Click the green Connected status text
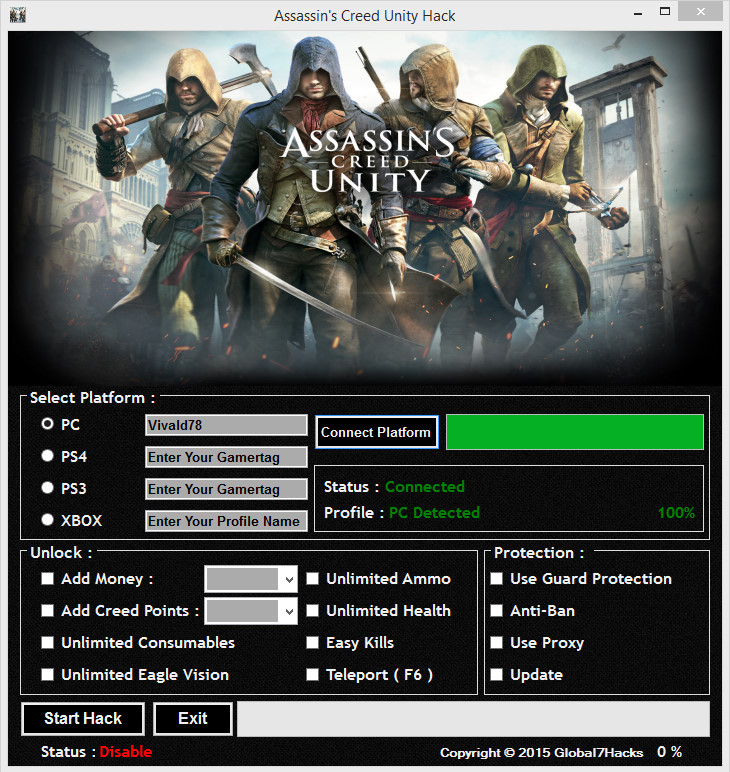Screen dimensions: 730x772 (x=425, y=486)
